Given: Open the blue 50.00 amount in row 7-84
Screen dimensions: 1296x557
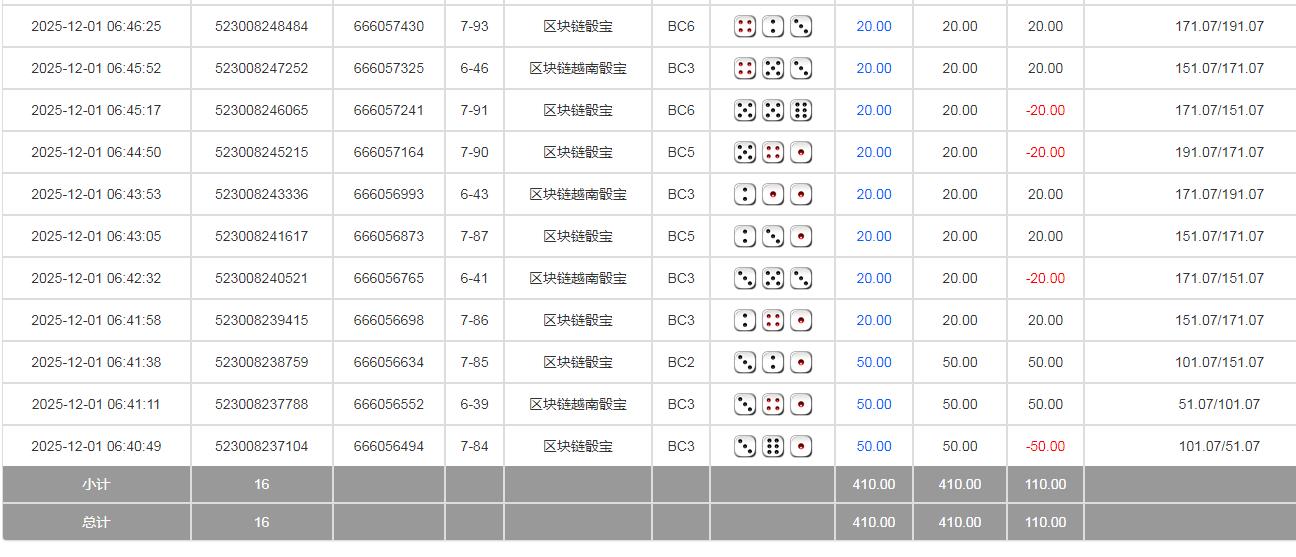Looking at the screenshot, I should 874,447.
